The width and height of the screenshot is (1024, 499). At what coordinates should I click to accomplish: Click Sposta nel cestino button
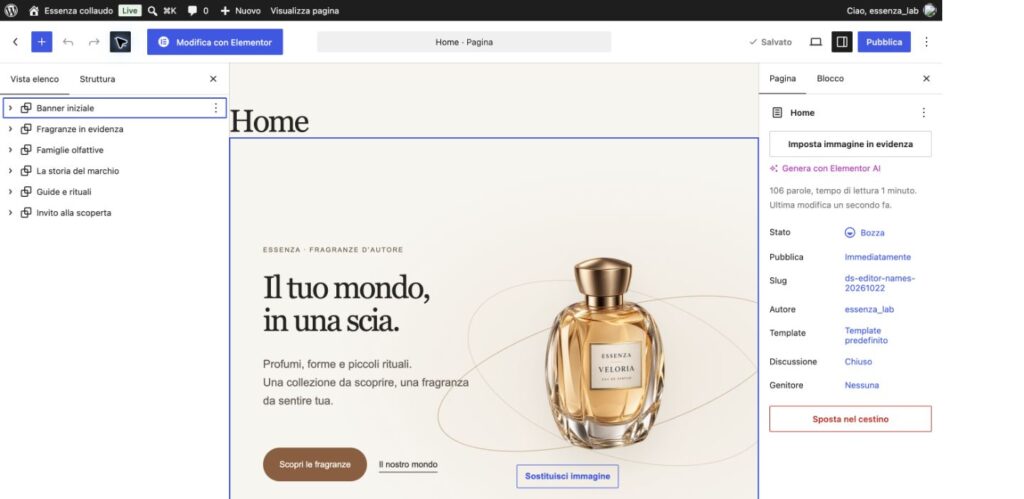pos(850,419)
